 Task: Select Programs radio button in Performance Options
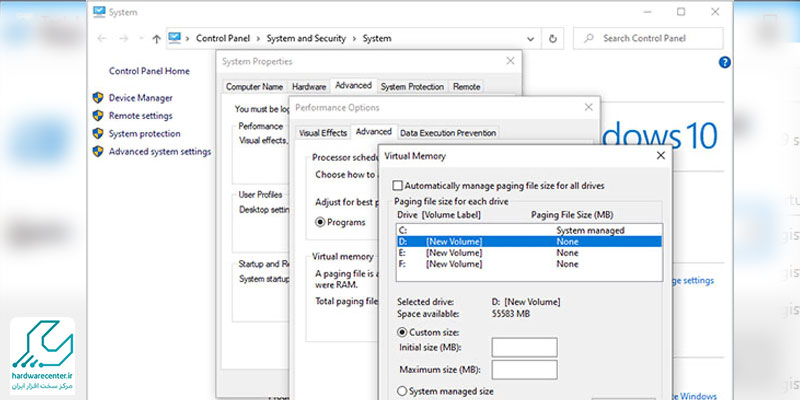[x=320, y=222]
